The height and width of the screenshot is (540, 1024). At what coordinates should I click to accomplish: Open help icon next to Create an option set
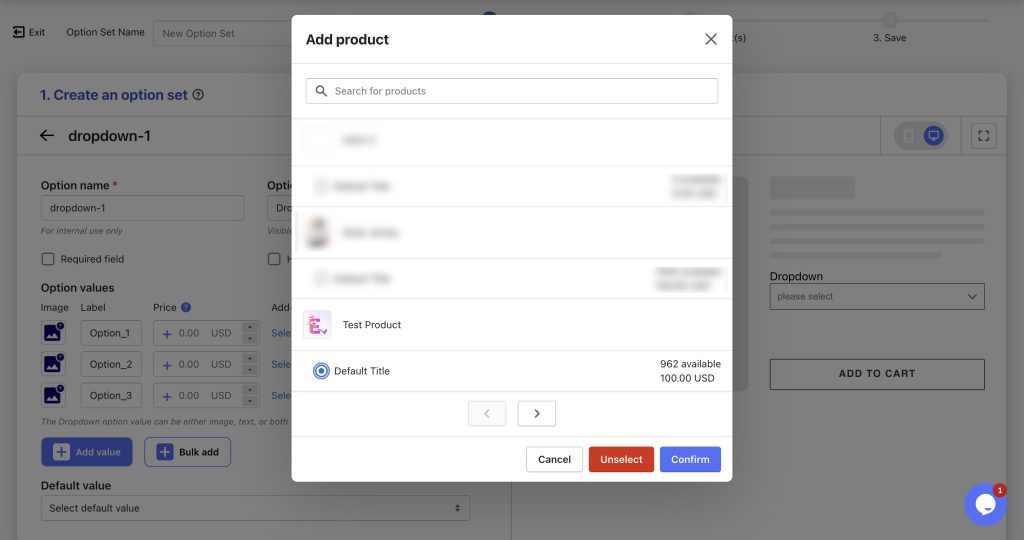(198, 95)
